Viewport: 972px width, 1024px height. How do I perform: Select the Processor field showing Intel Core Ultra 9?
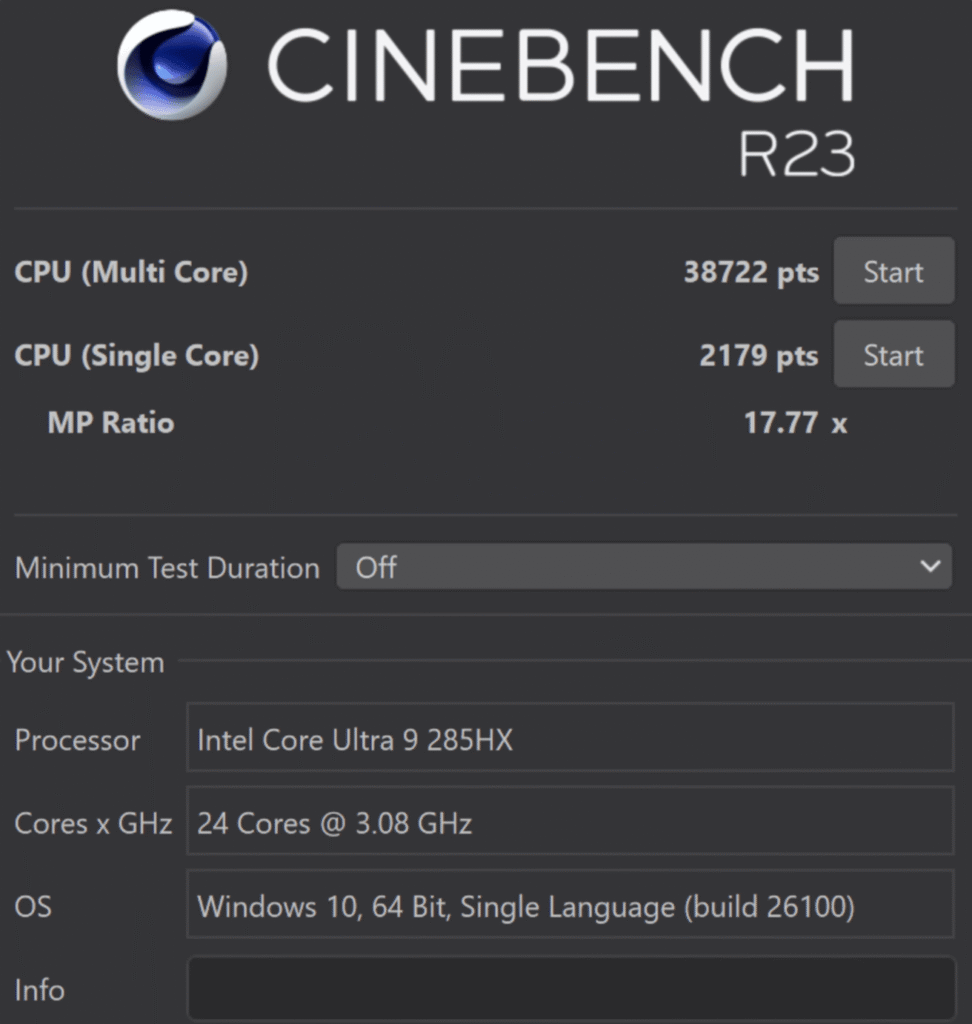(x=570, y=740)
